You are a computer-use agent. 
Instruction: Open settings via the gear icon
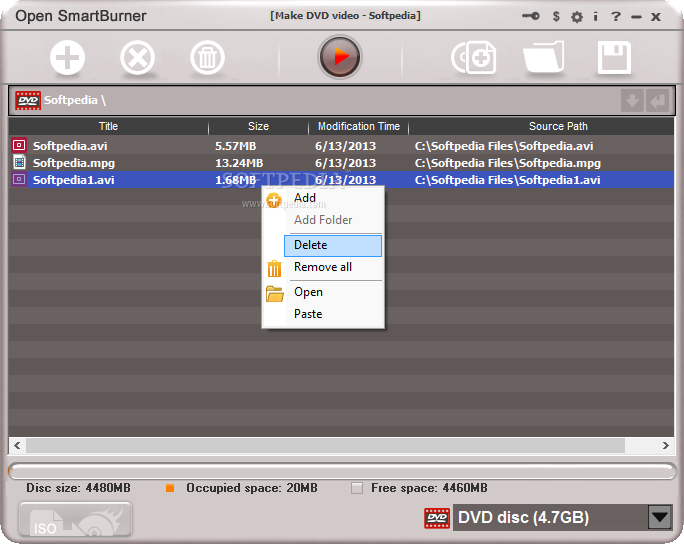tap(577, 17)
